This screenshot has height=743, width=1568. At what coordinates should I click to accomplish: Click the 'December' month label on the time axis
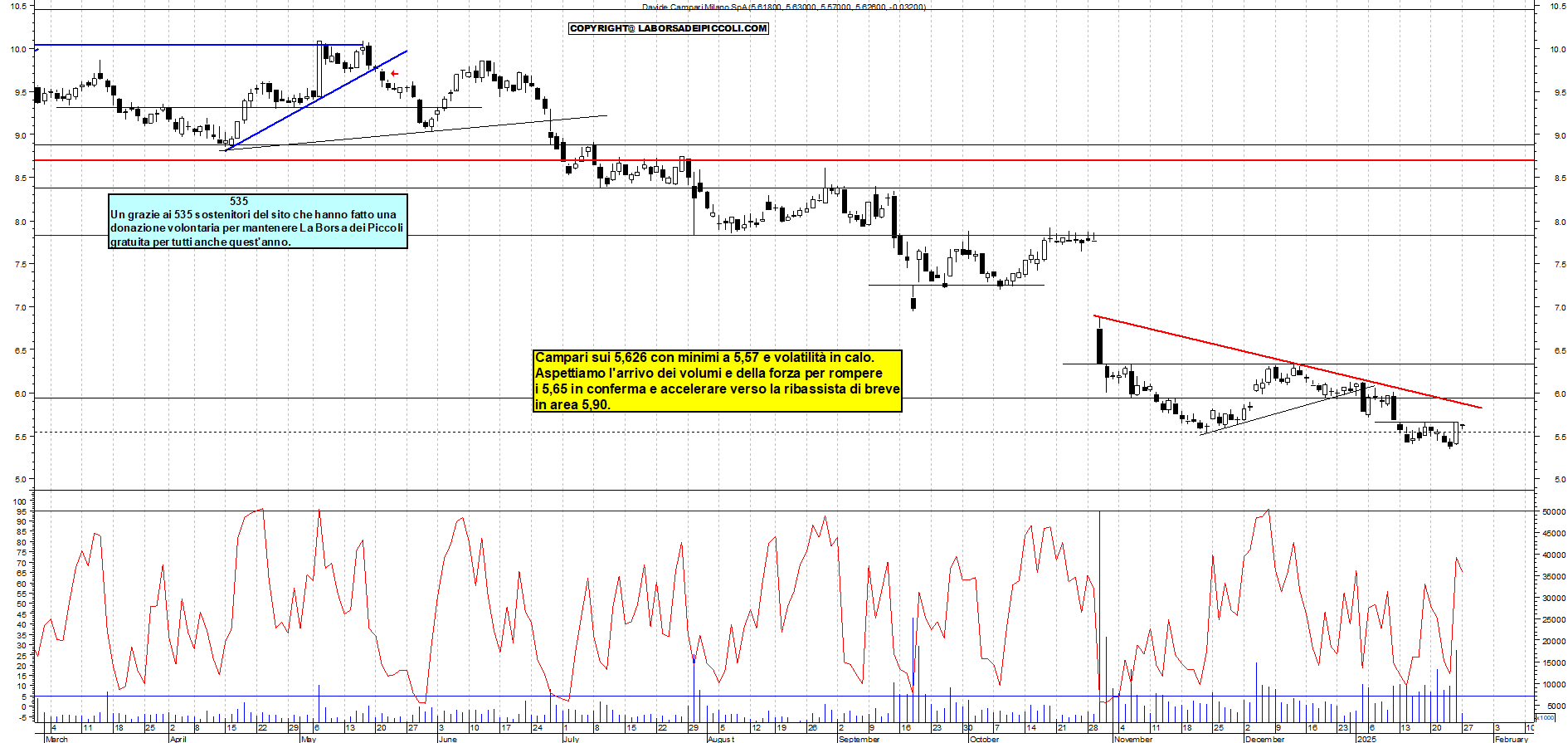click(1264, 739)
